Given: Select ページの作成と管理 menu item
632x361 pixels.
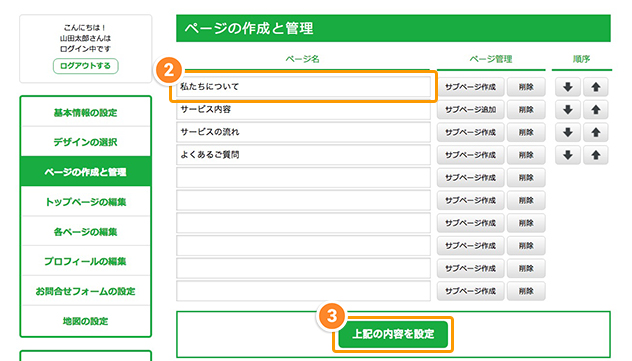Looking at the screenshot, I should pyautogui.click(x=85, y=172).
